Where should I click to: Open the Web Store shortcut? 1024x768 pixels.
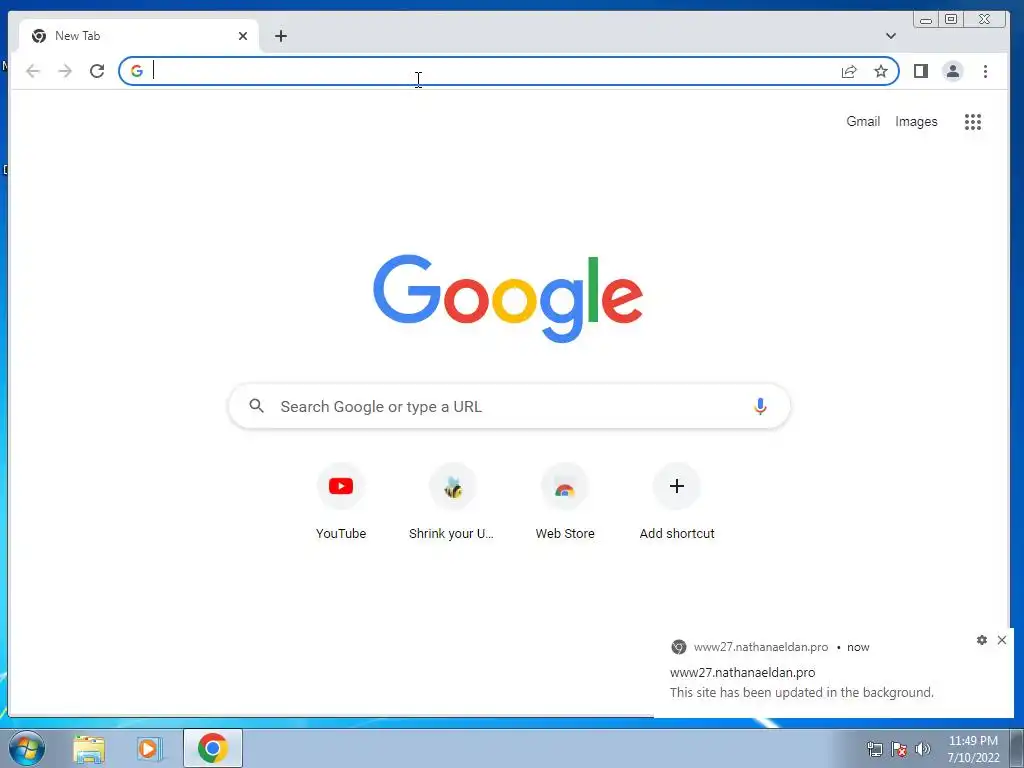point(565,502)
